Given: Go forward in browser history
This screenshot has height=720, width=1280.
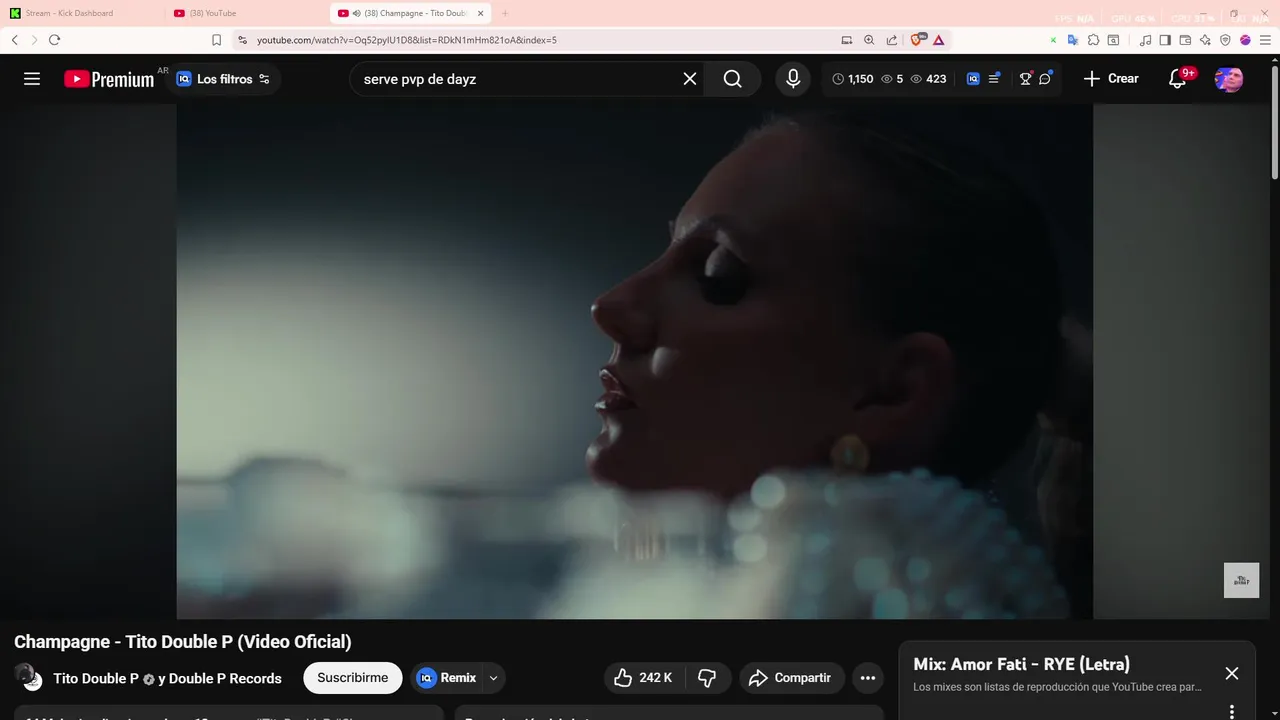Looking at the screenshot, I should (x=34, y=40).
